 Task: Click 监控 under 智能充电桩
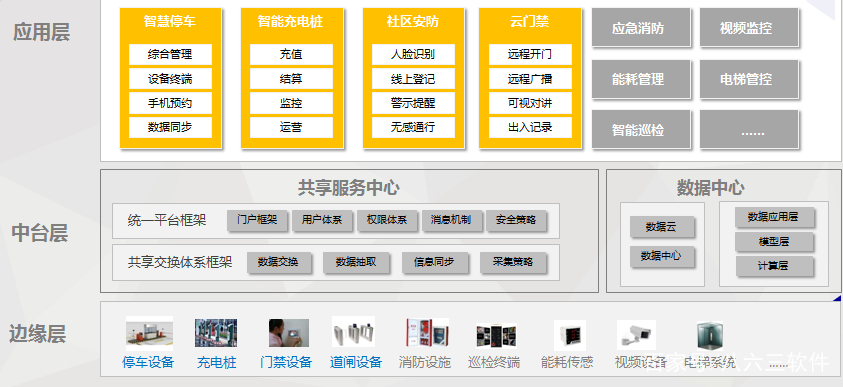291,103
